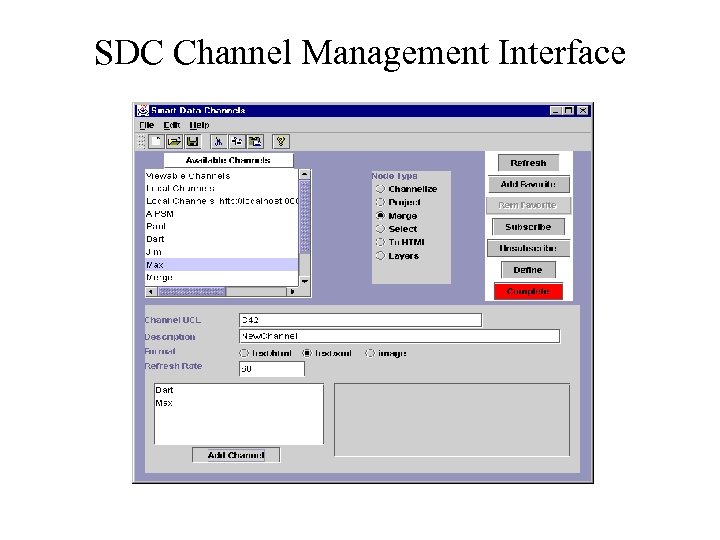The width and height of the screenshot is (720, 540).
Task: Select Dart in Available Channels list
Action: [x=222, y=239]
